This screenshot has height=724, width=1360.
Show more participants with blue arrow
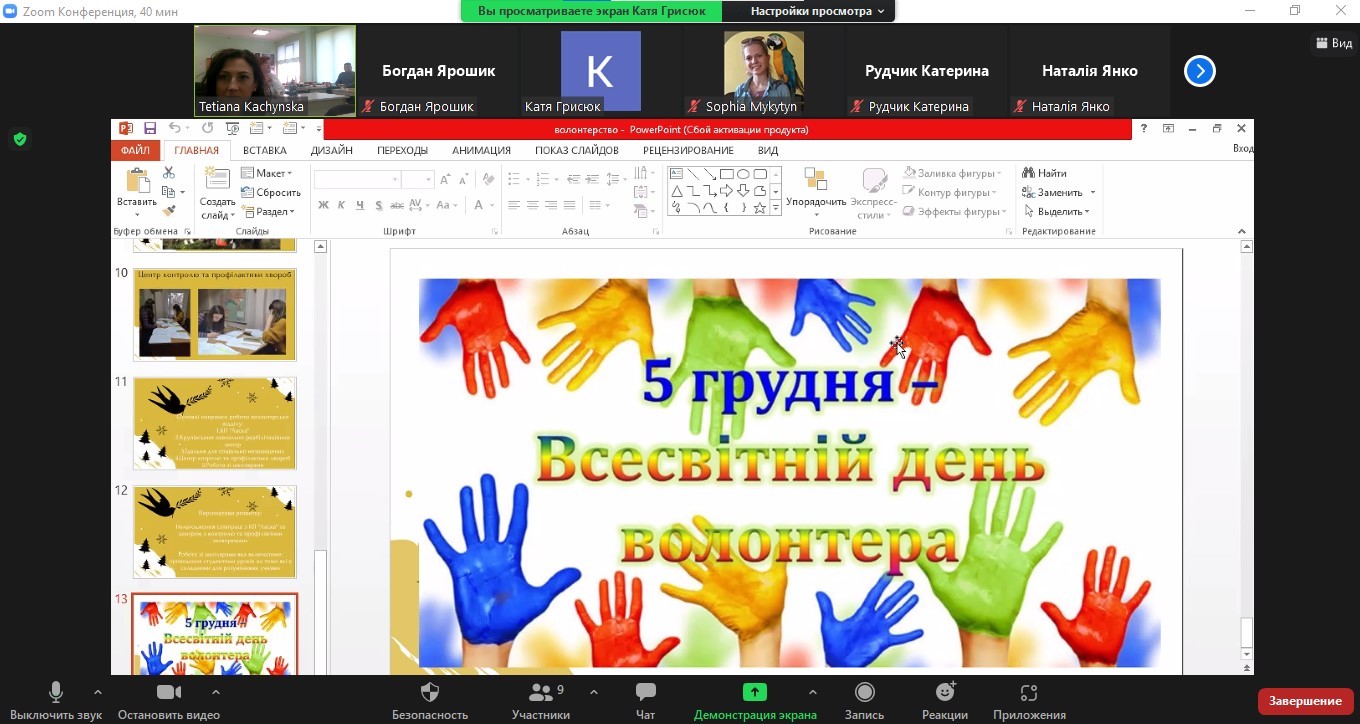coord(1199,71)
